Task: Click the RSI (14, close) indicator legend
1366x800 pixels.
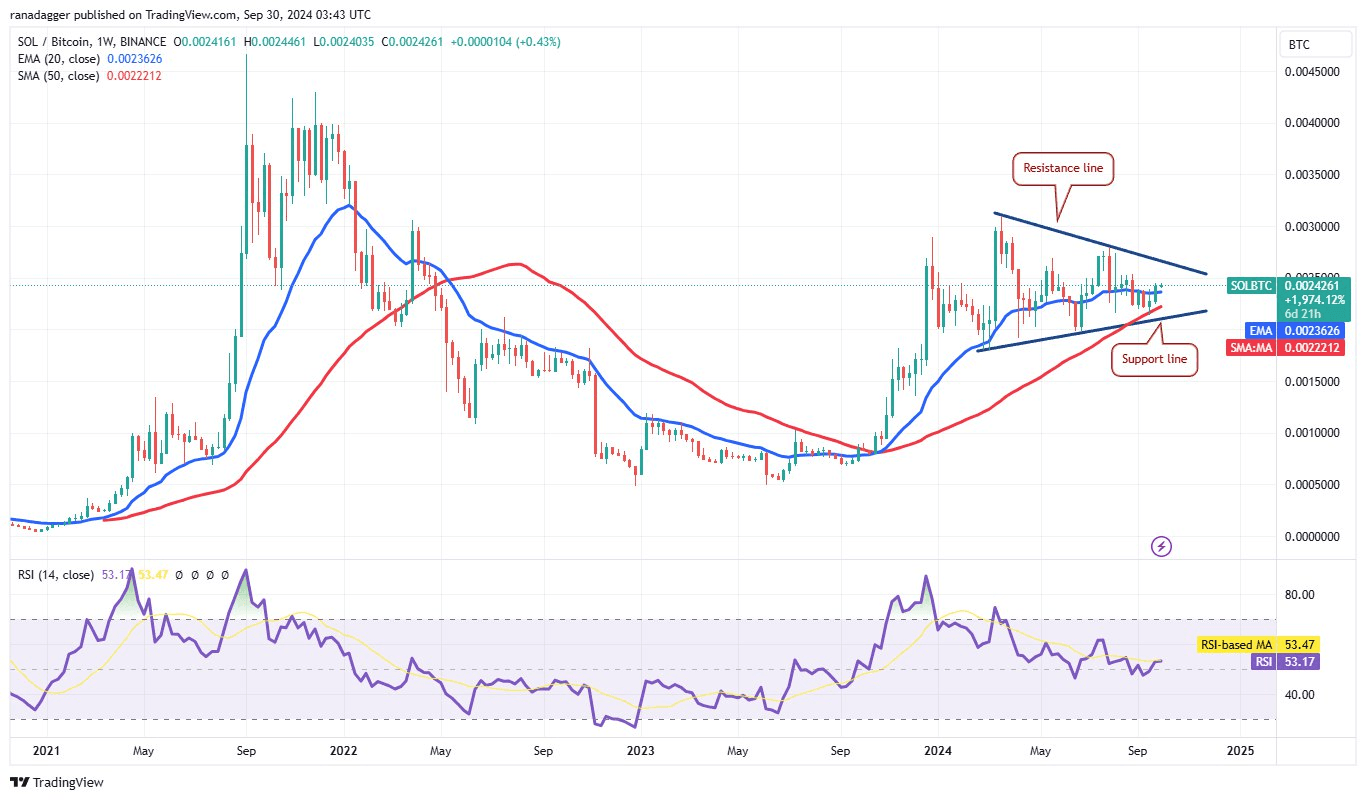Action: coord(56,575)
